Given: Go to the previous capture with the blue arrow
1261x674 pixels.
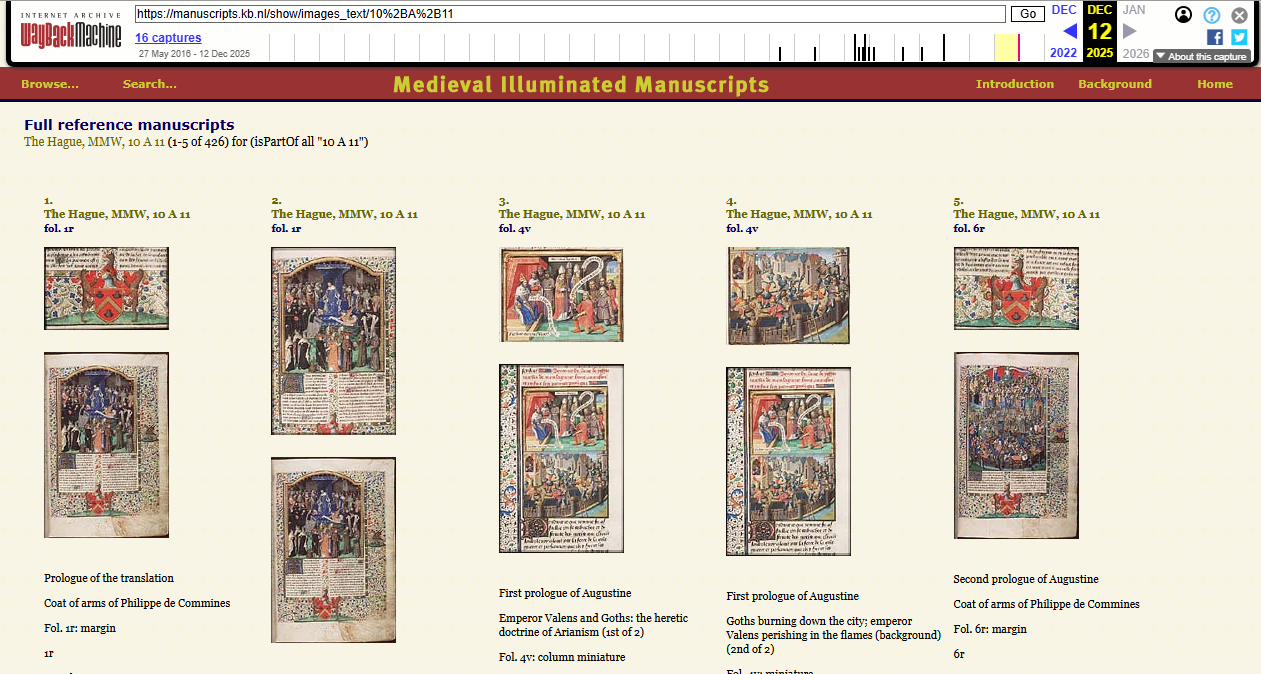Looking at the screenshot, I should coord(1070,31).
